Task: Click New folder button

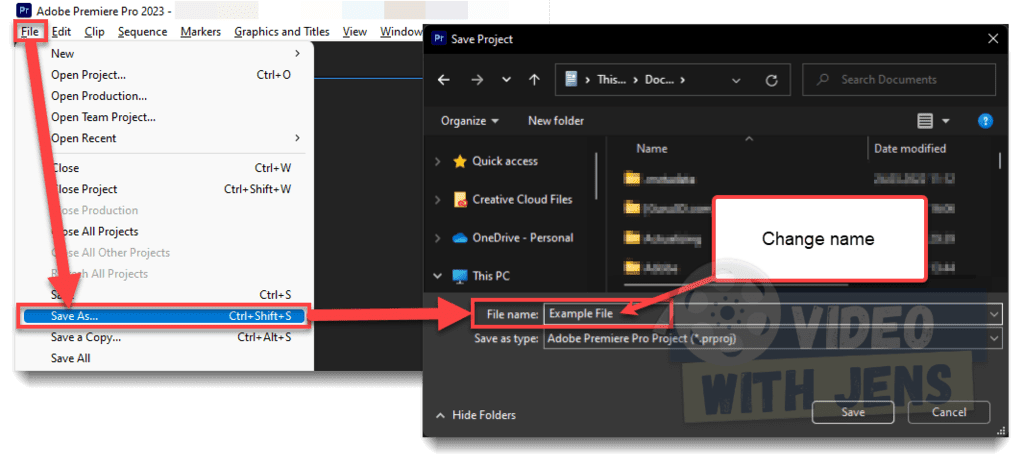Action: coord(556,121)
